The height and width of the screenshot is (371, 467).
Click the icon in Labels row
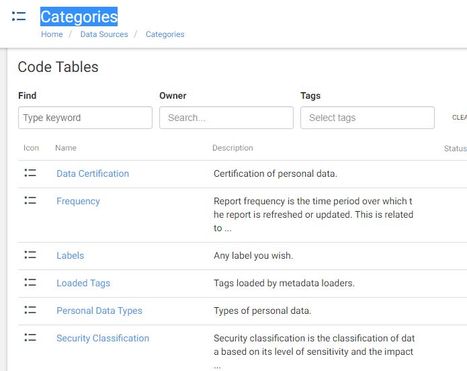coord(30,255)
